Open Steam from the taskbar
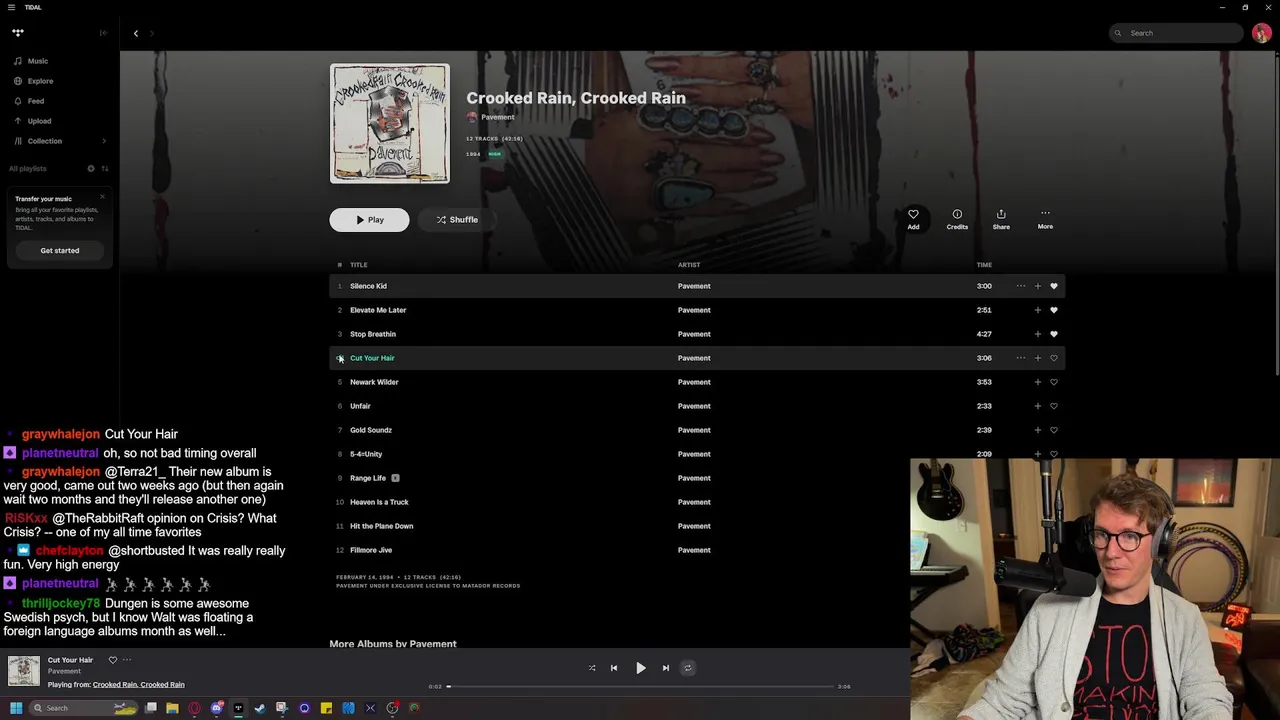 (260, 708)
